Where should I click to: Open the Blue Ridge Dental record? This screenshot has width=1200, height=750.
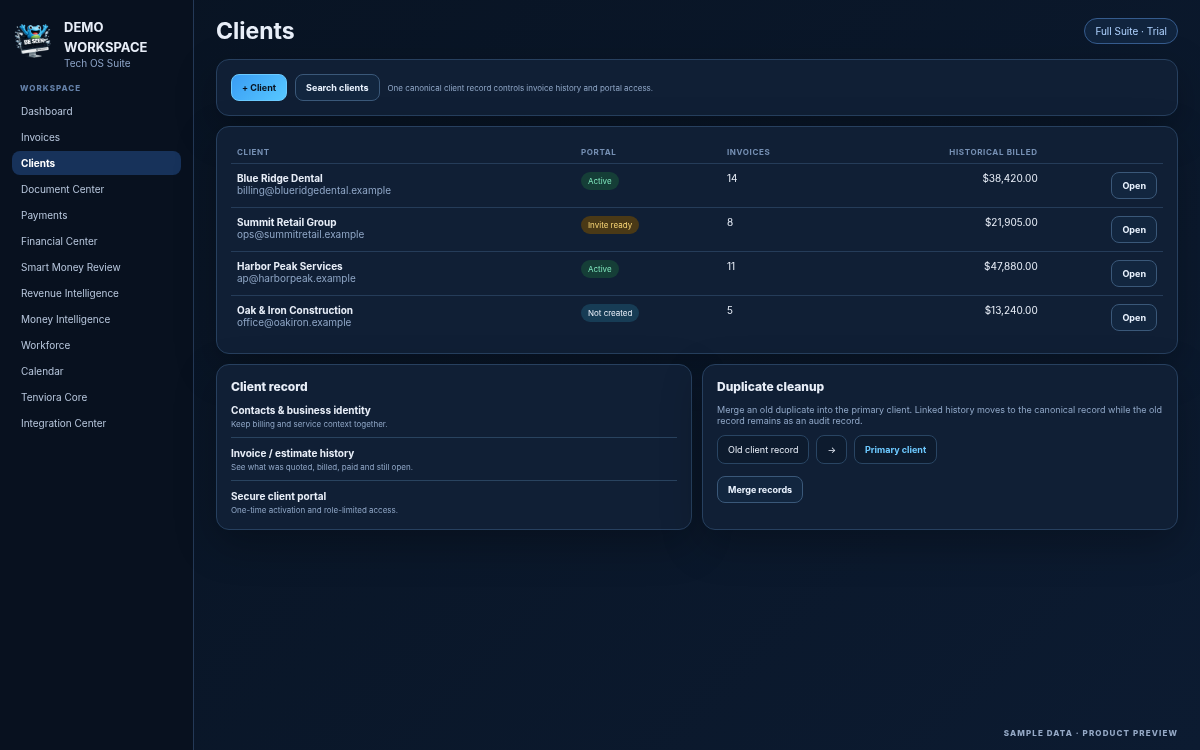[1134, 186]
